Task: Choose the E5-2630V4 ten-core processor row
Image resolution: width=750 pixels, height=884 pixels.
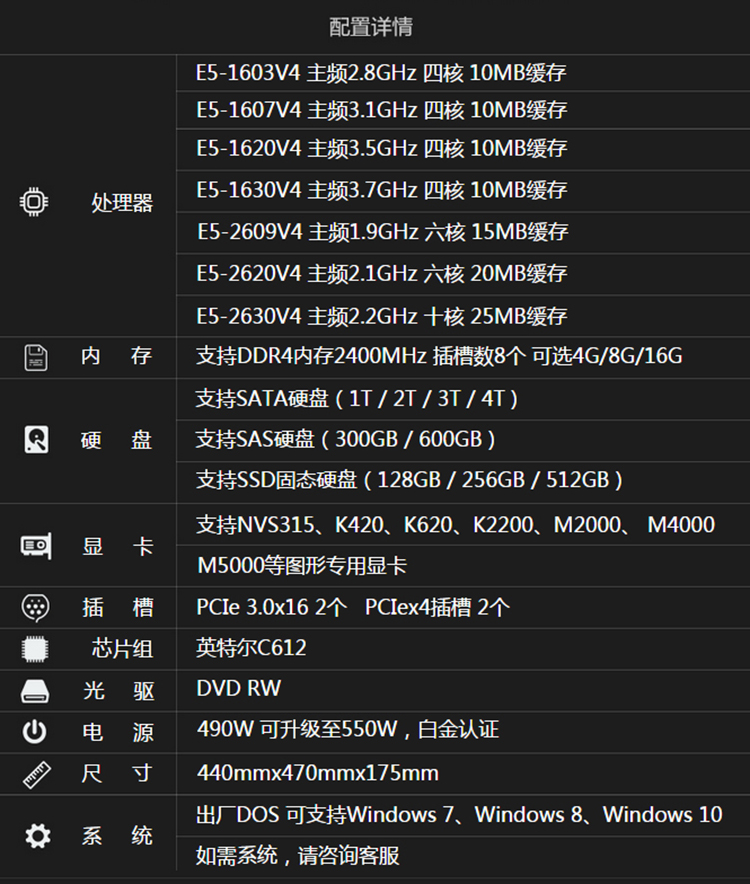Action: 381,317
